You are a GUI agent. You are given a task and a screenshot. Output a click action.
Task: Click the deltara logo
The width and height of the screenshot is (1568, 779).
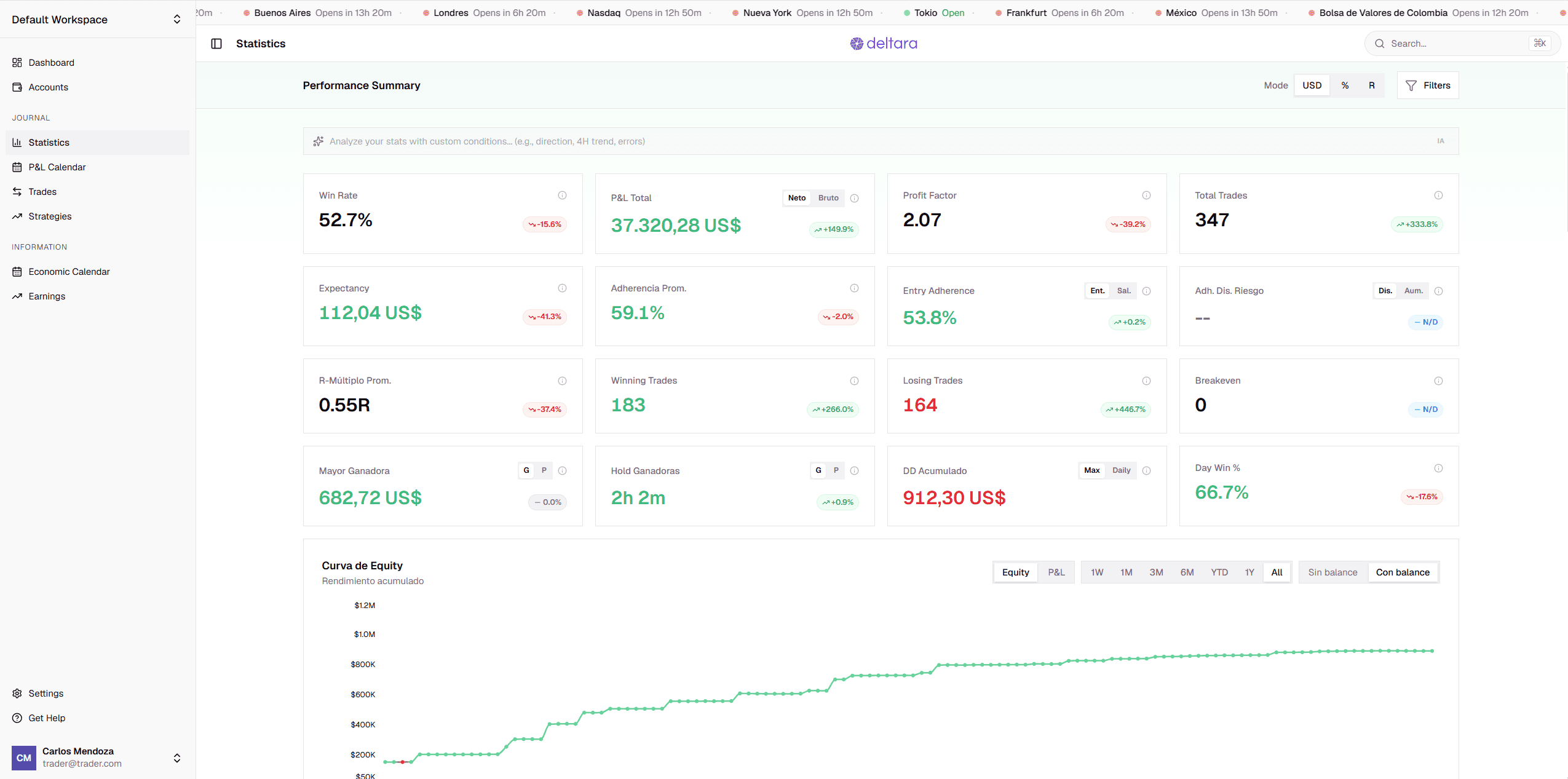(x=884, y=44)
